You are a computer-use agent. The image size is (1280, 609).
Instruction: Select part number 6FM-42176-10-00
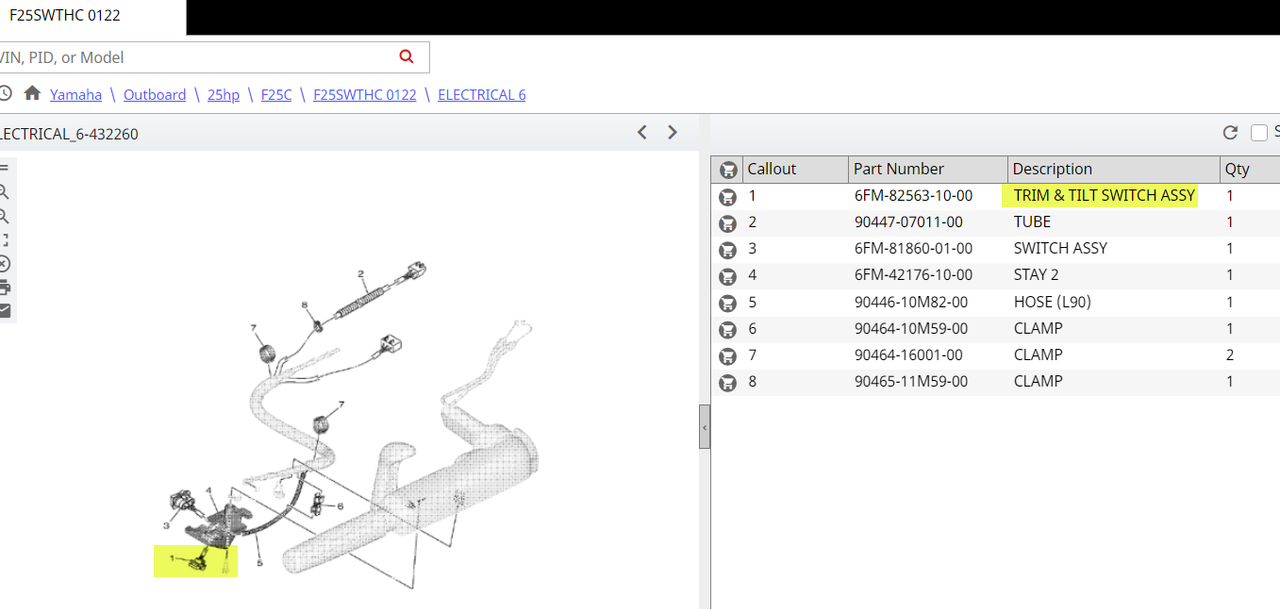[x=913, y=275]
